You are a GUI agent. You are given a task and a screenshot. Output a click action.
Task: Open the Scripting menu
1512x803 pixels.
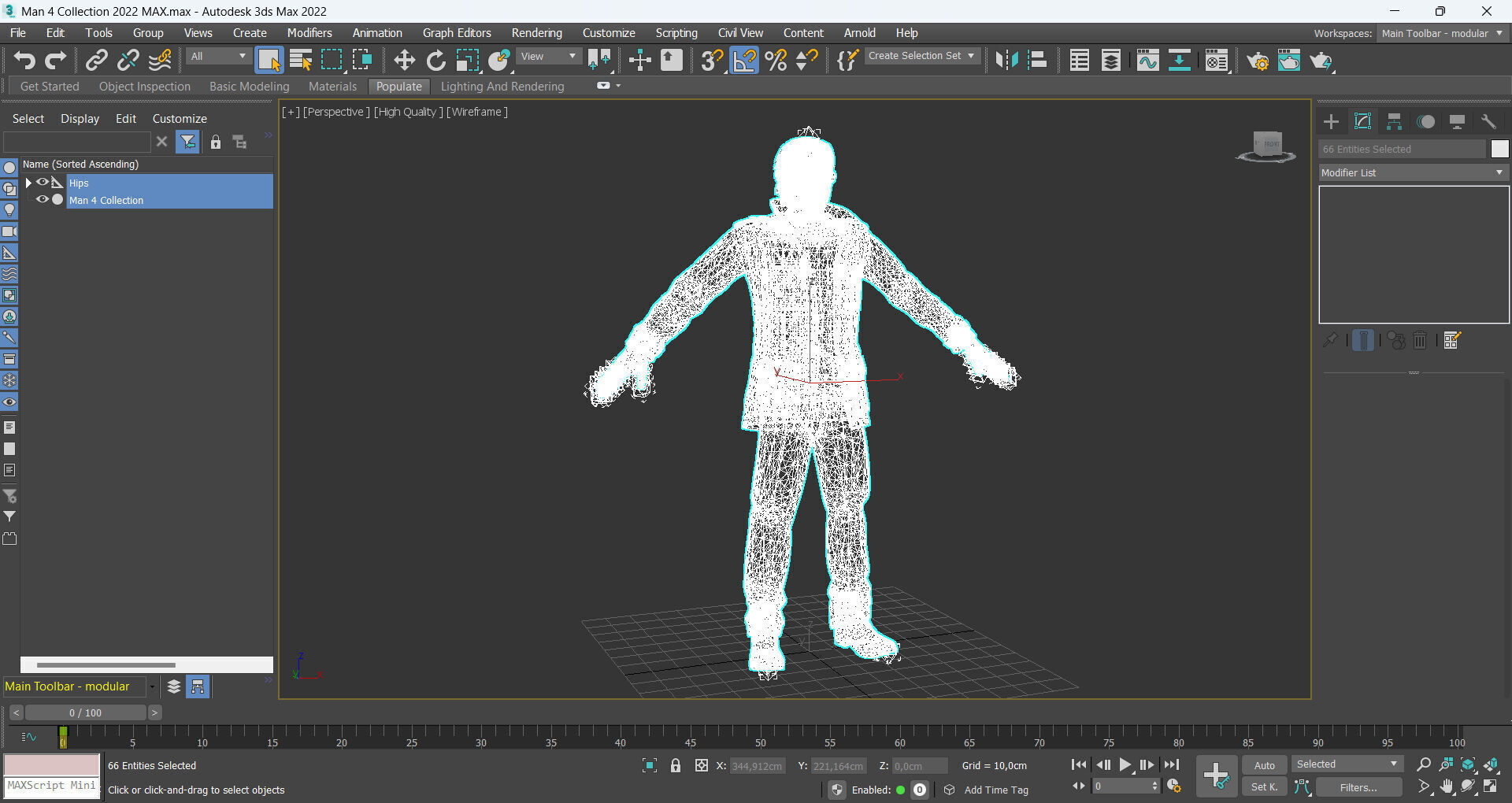click(x=676, y=33)
